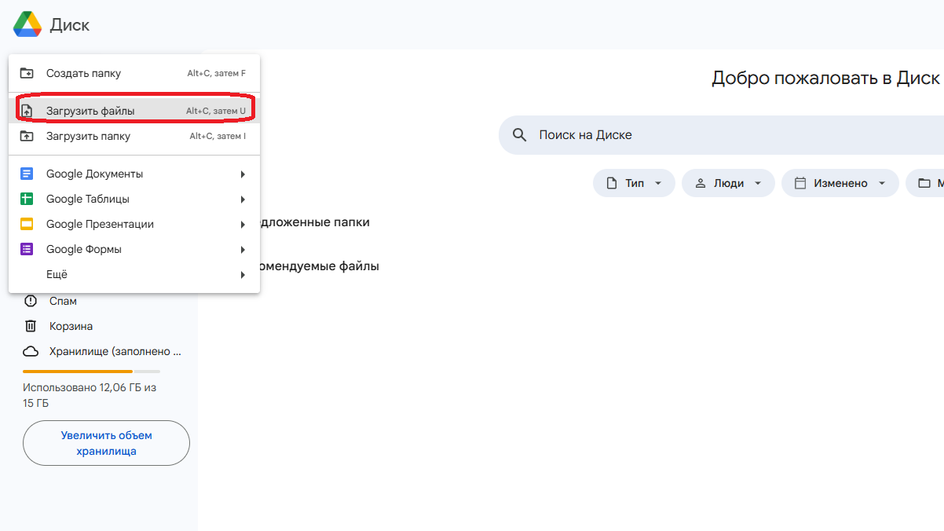944x531 pixels.
Task: Click the Alt+C, затем F shortcut text
Action: (x=216, y=73)
